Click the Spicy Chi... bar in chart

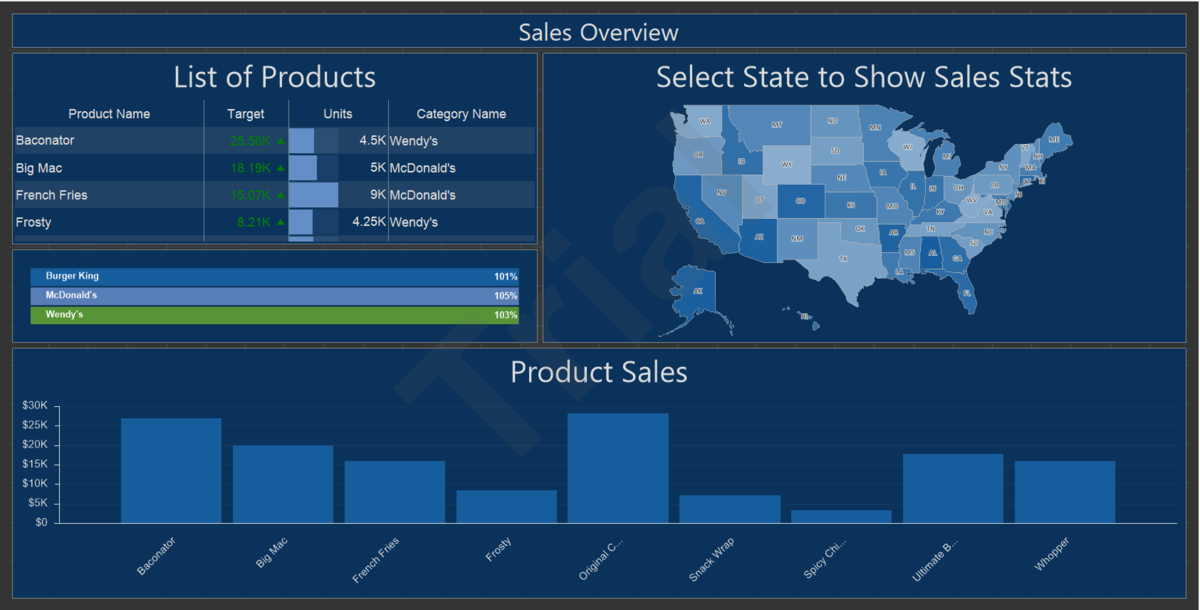842,516
